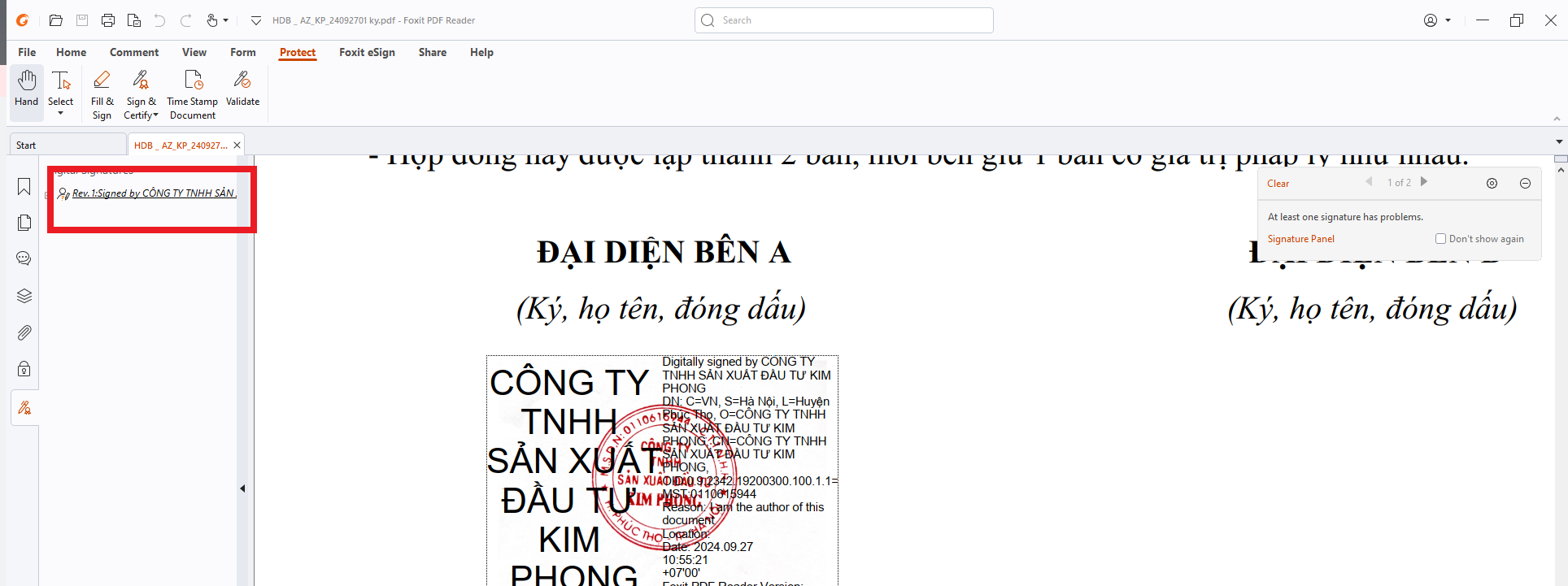Open the Pages thumbnail panel
Viewport: 1568px width, 586px height.
point(24,223)
